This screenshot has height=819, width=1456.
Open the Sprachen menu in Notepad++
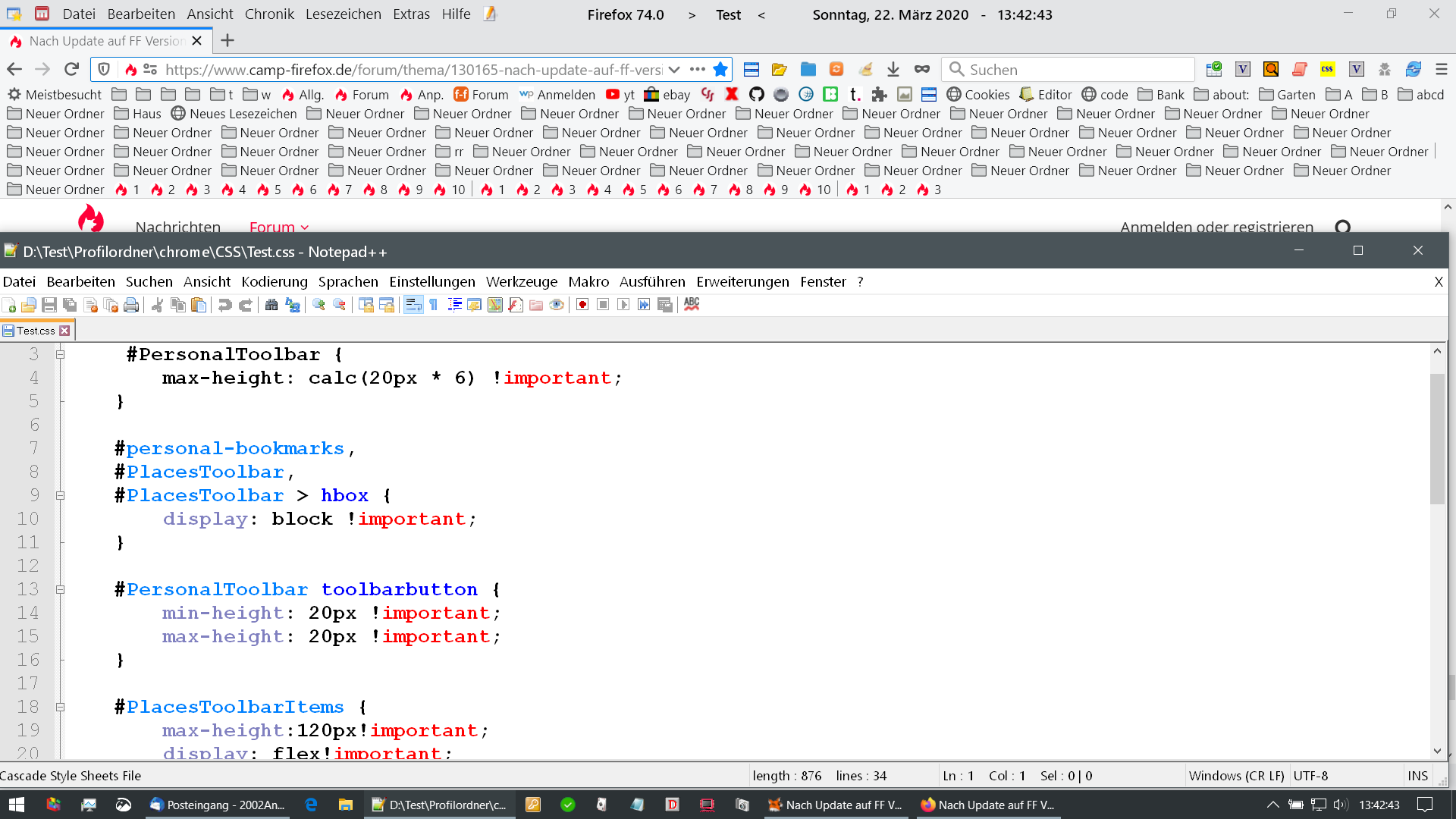click(347, 281)
